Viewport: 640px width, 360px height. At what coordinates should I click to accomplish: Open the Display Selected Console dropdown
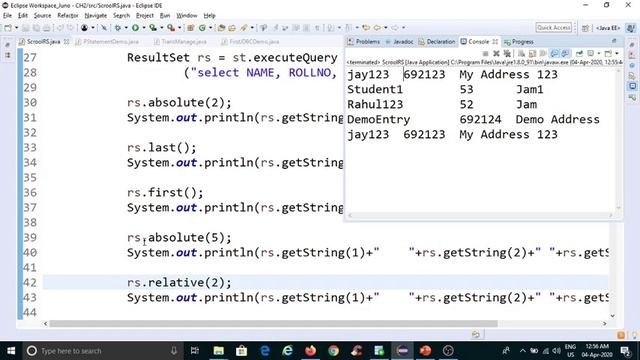coord(599,53)
